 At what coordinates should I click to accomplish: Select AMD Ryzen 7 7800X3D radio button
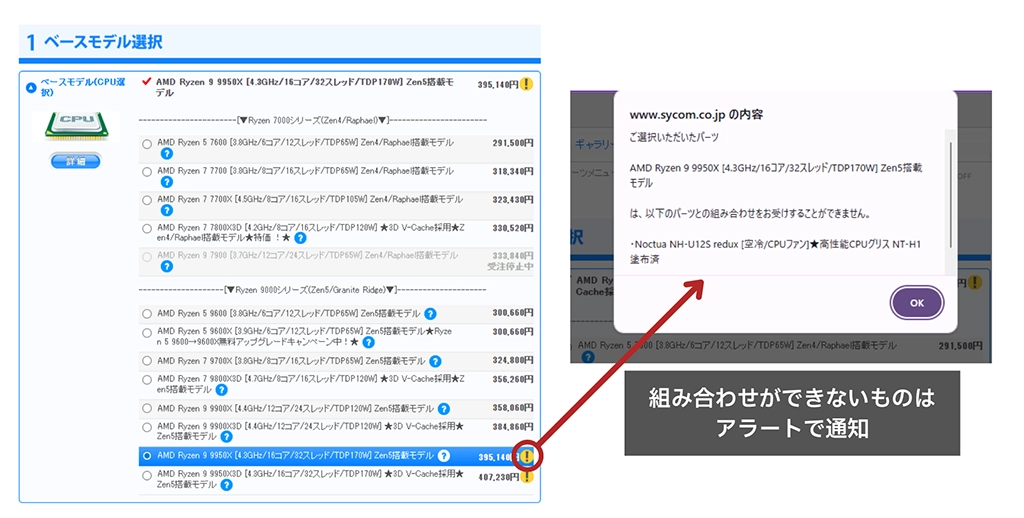click(x=147, y=229)
